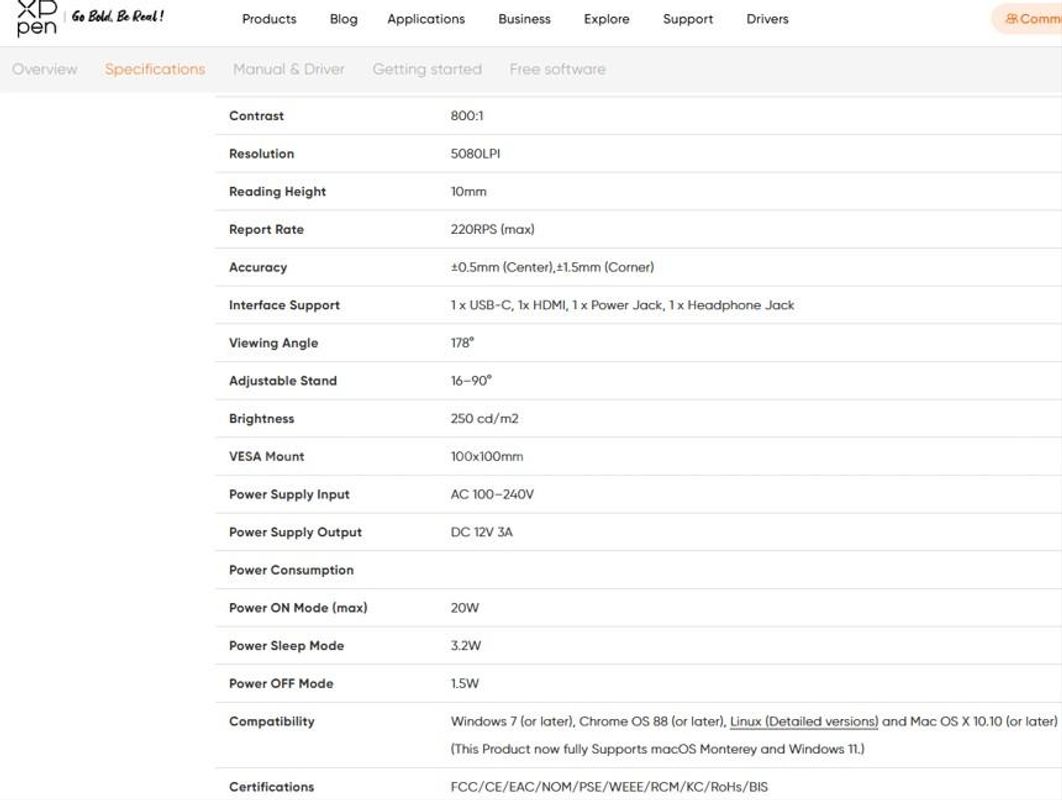Click the Compatibility row label
This screenshot has width=1062, height=800.
click(272, 721)
